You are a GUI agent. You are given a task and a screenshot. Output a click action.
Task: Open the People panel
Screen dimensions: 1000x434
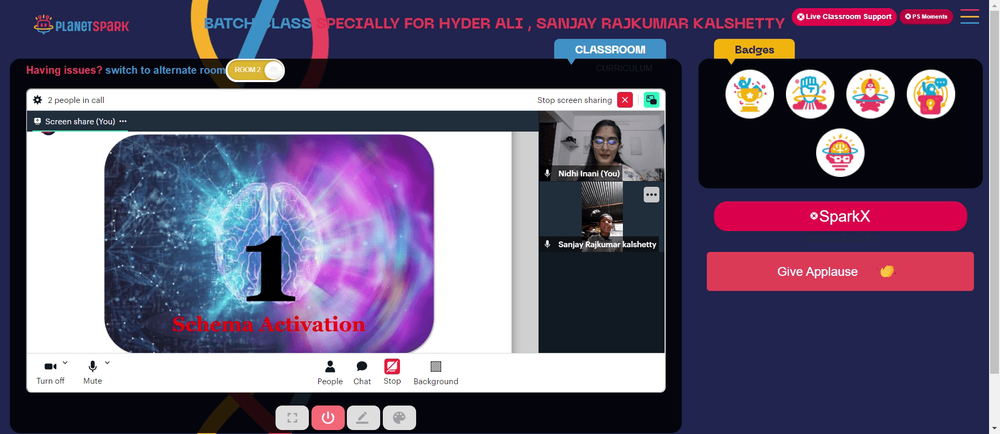coord(330,373)
